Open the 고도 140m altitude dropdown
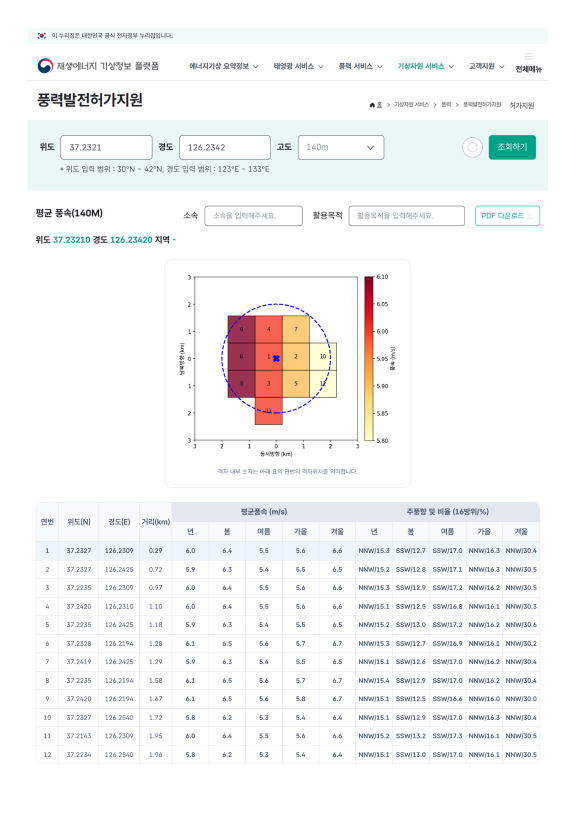 [341, 147]
